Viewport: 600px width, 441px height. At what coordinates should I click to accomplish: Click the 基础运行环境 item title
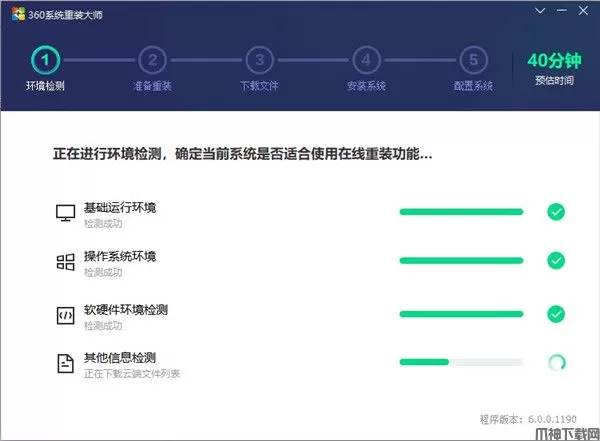[120, 208]
